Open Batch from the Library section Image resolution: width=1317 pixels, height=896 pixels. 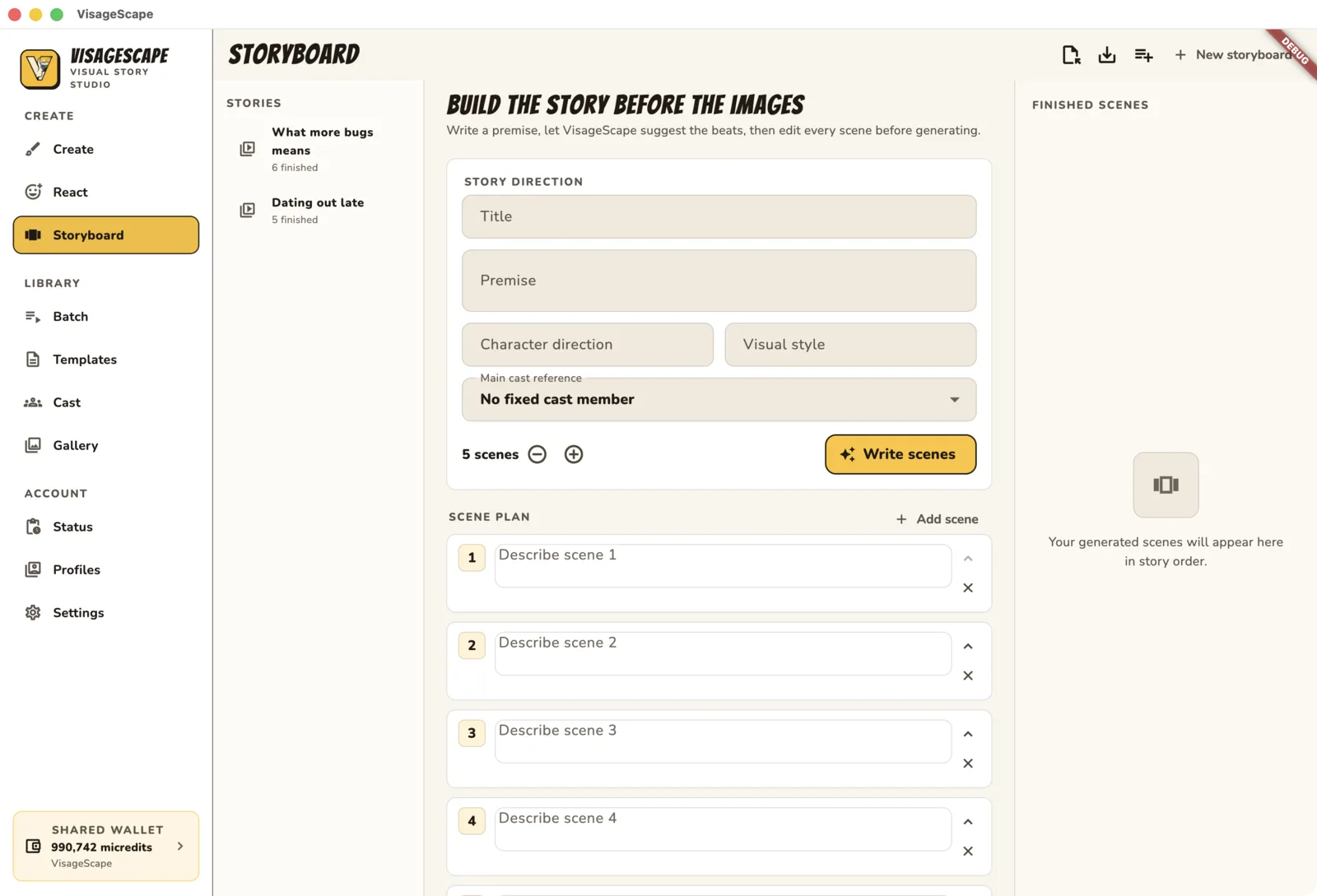pos(105,317)
